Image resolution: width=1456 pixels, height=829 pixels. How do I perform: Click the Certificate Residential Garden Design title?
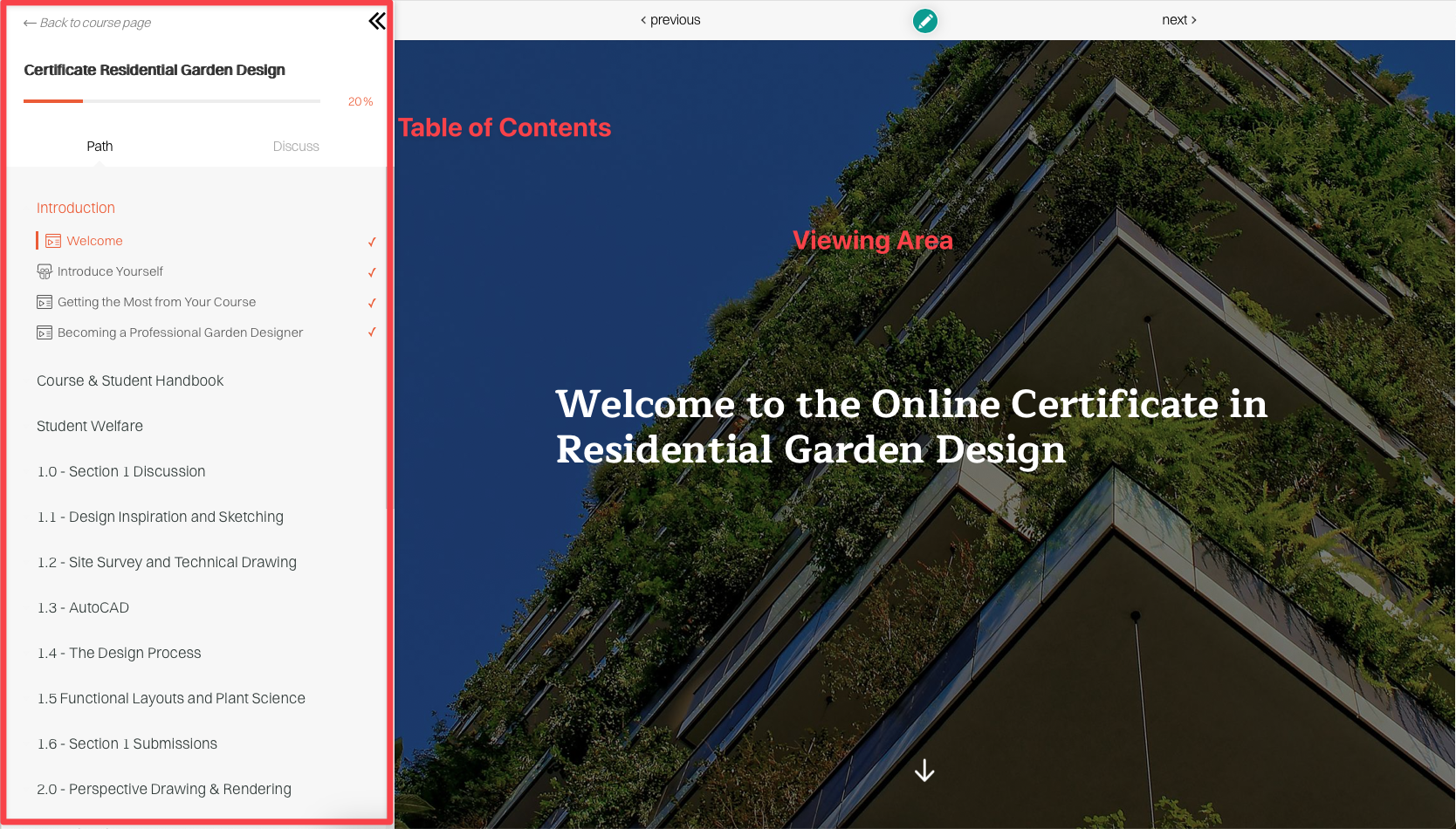coord(155,70)
